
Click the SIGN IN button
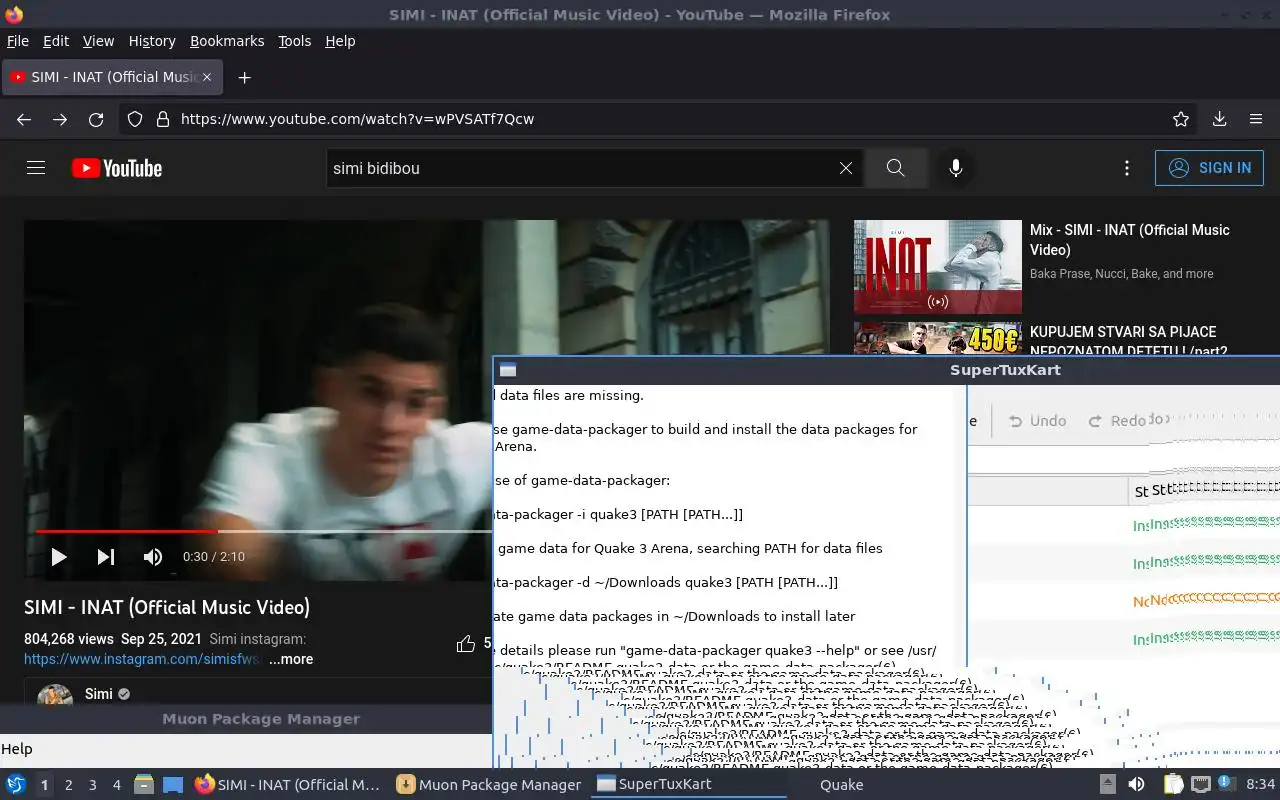pos(1209,168)
